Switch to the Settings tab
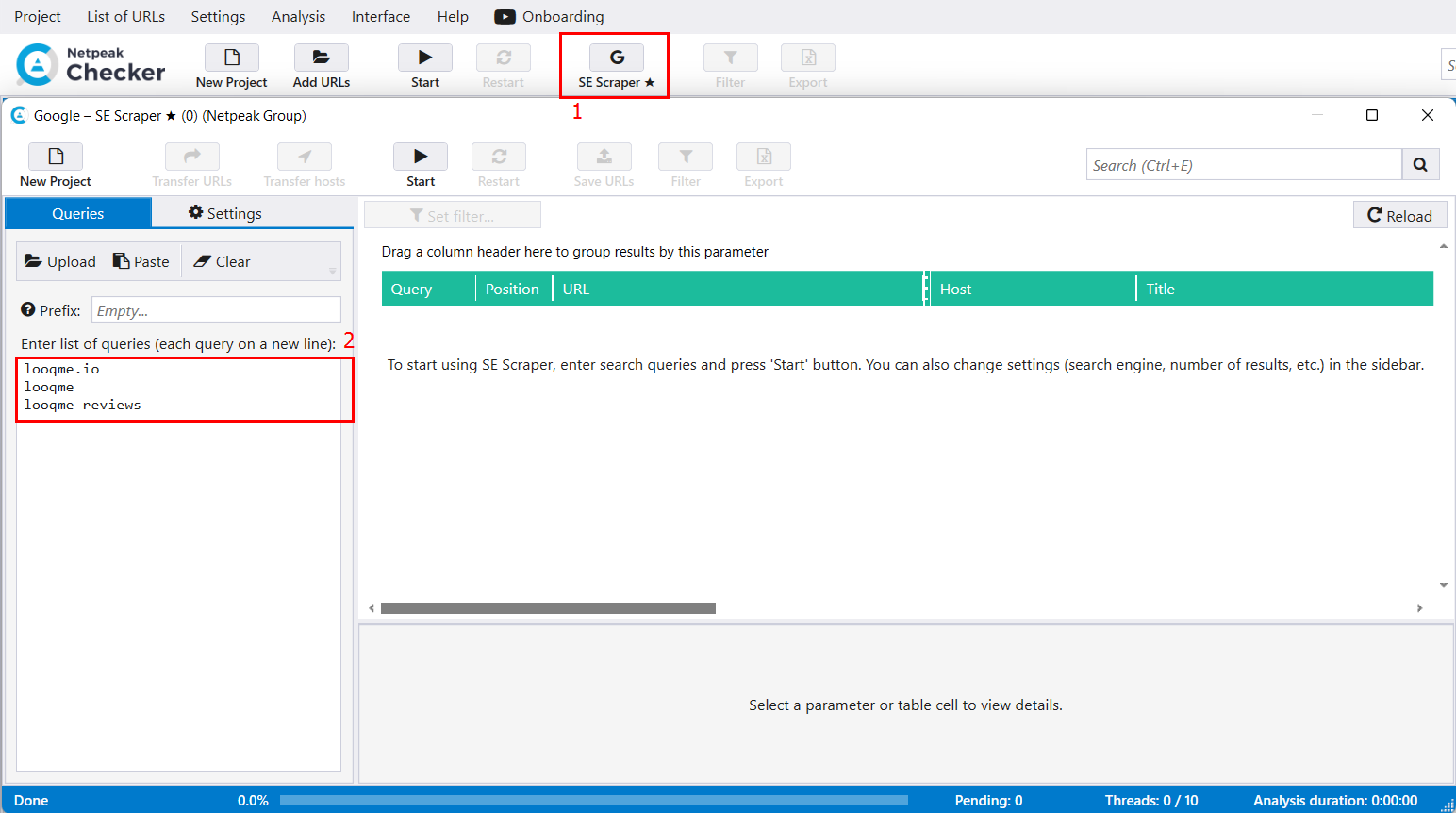1456x813 pixels. [x=225, y=213]
